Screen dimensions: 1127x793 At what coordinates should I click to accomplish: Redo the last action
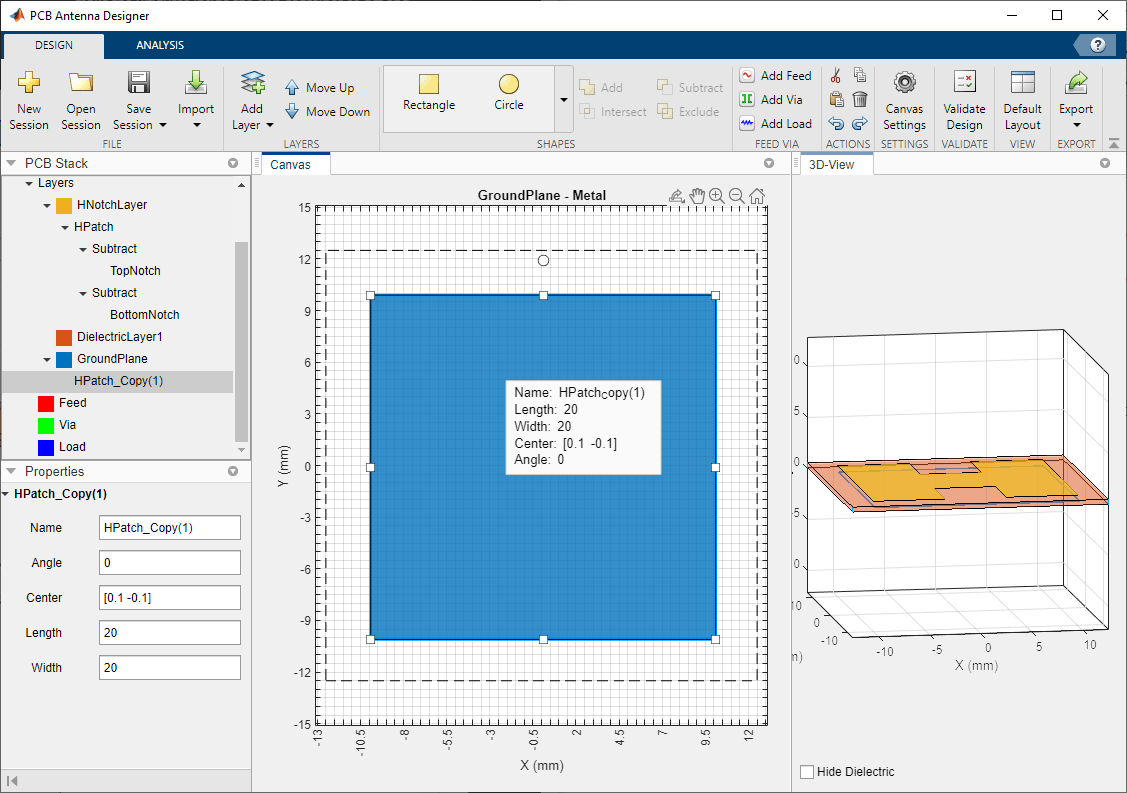pyautogui.click(x=860, y=124)
